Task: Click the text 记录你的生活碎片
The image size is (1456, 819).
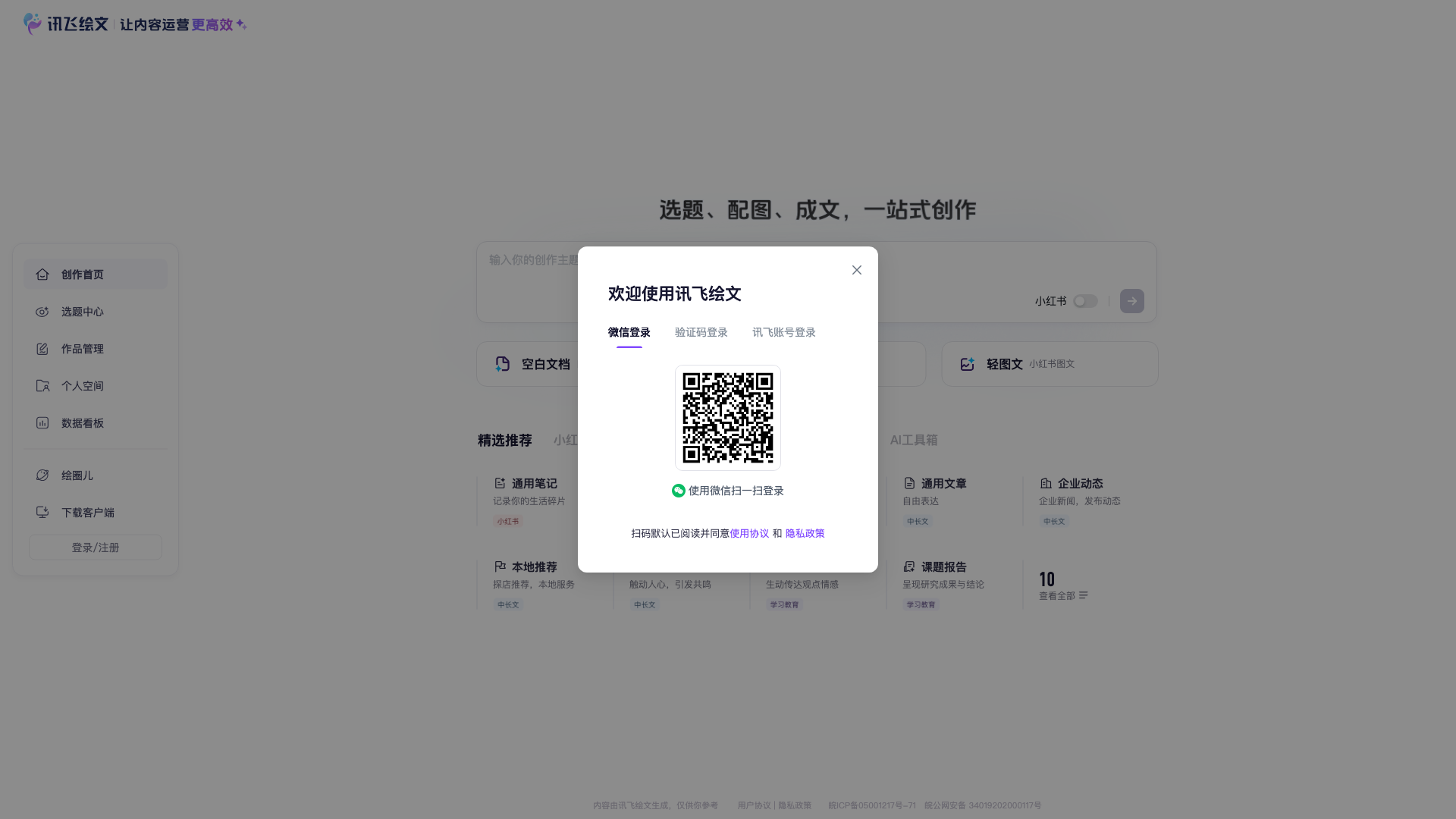Action: coord(529,501)
